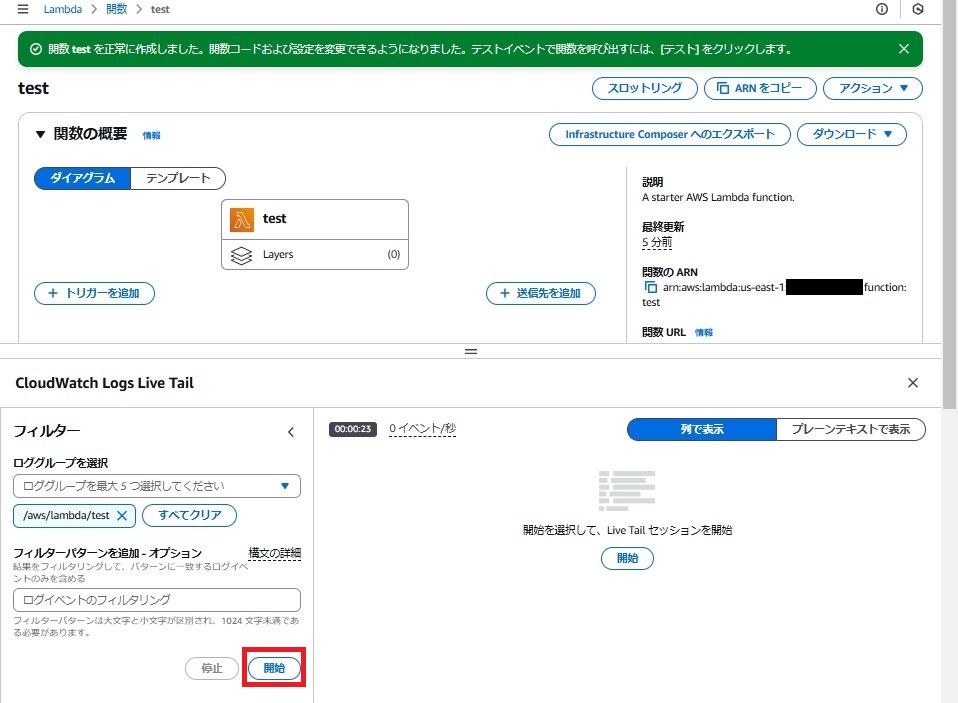958x703 pixels.
Task: Go to 関数 breadcrumb link
Action: [x=116, y=9]
